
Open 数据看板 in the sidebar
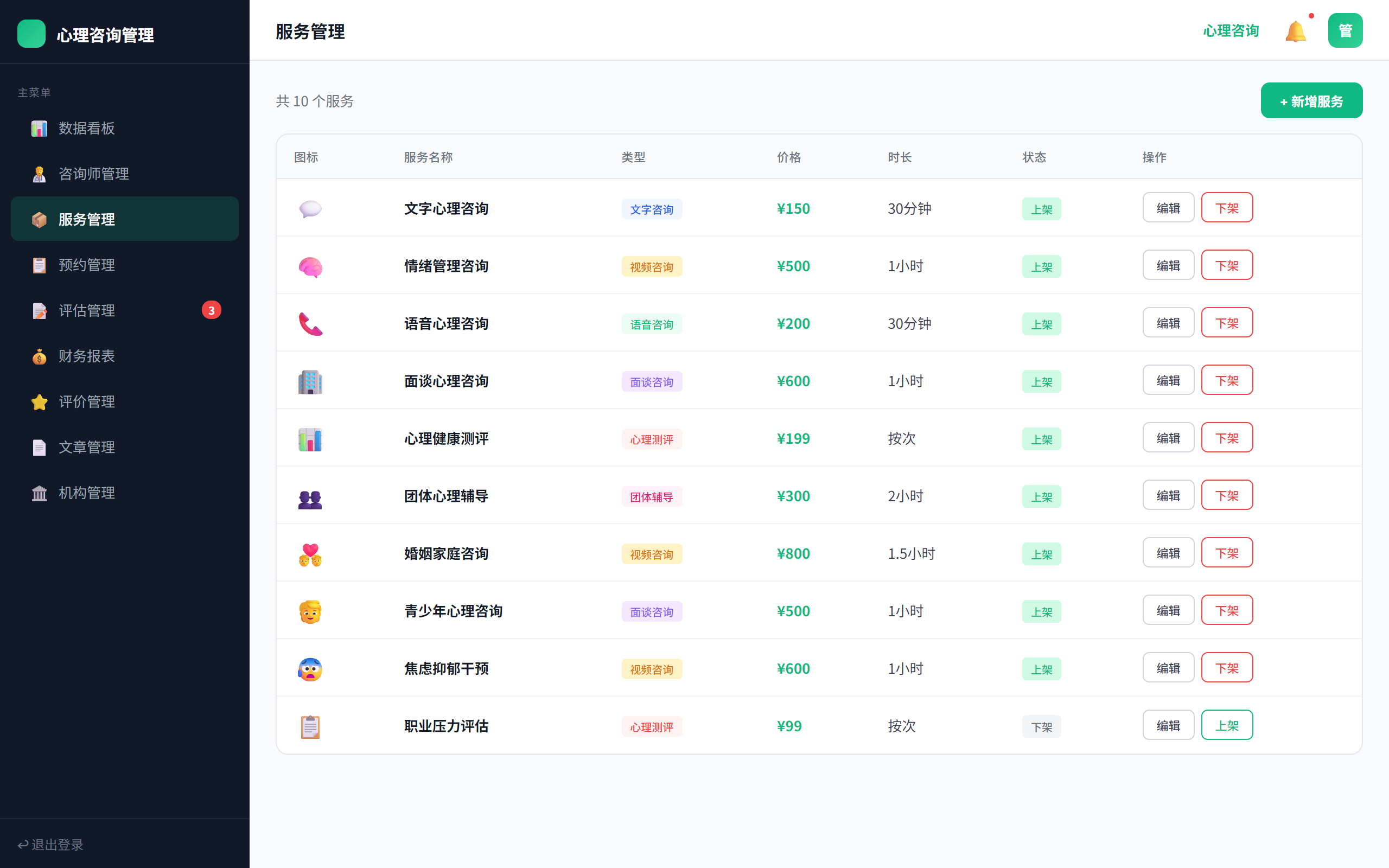point(125,128)
